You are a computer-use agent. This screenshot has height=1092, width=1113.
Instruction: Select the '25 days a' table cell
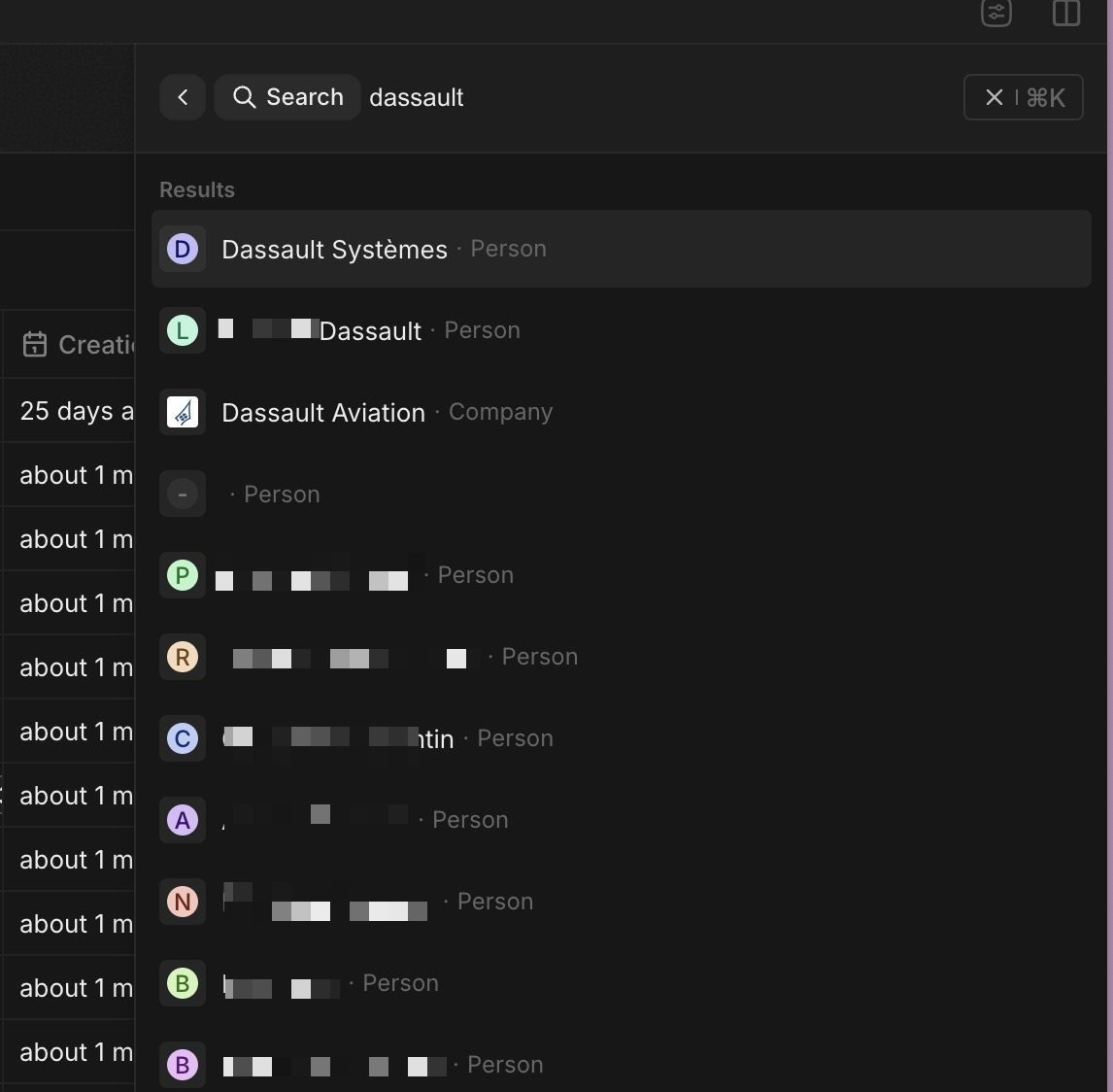69,411
